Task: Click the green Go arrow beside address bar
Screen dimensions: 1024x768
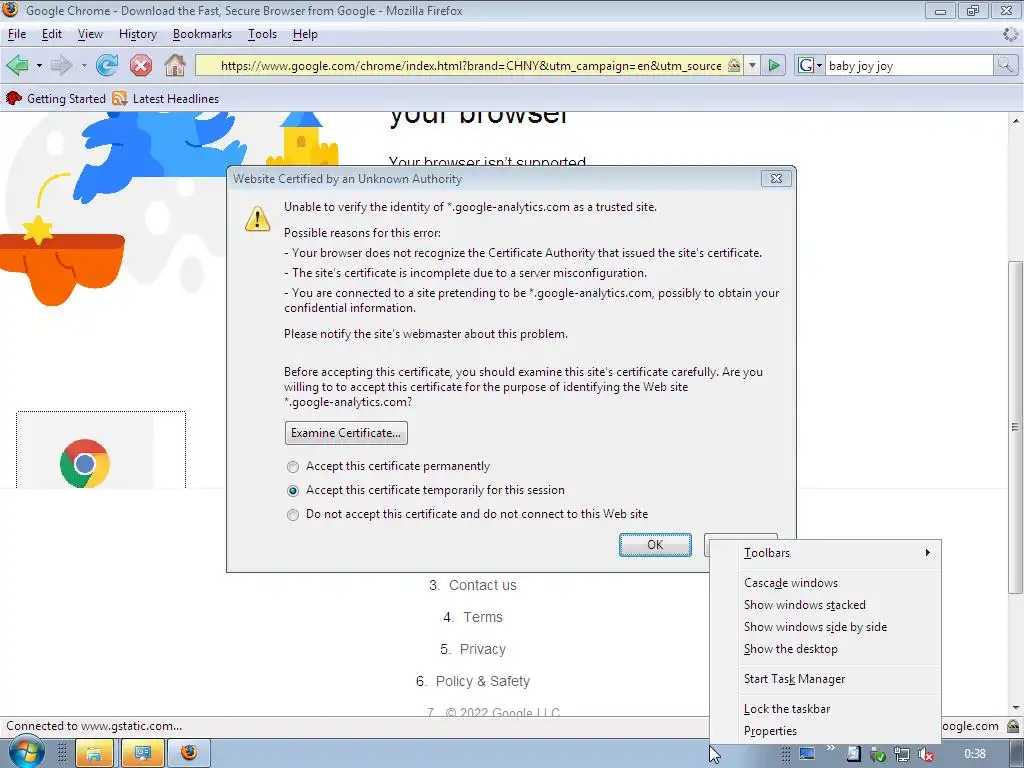Action: [x=774, y=65]
